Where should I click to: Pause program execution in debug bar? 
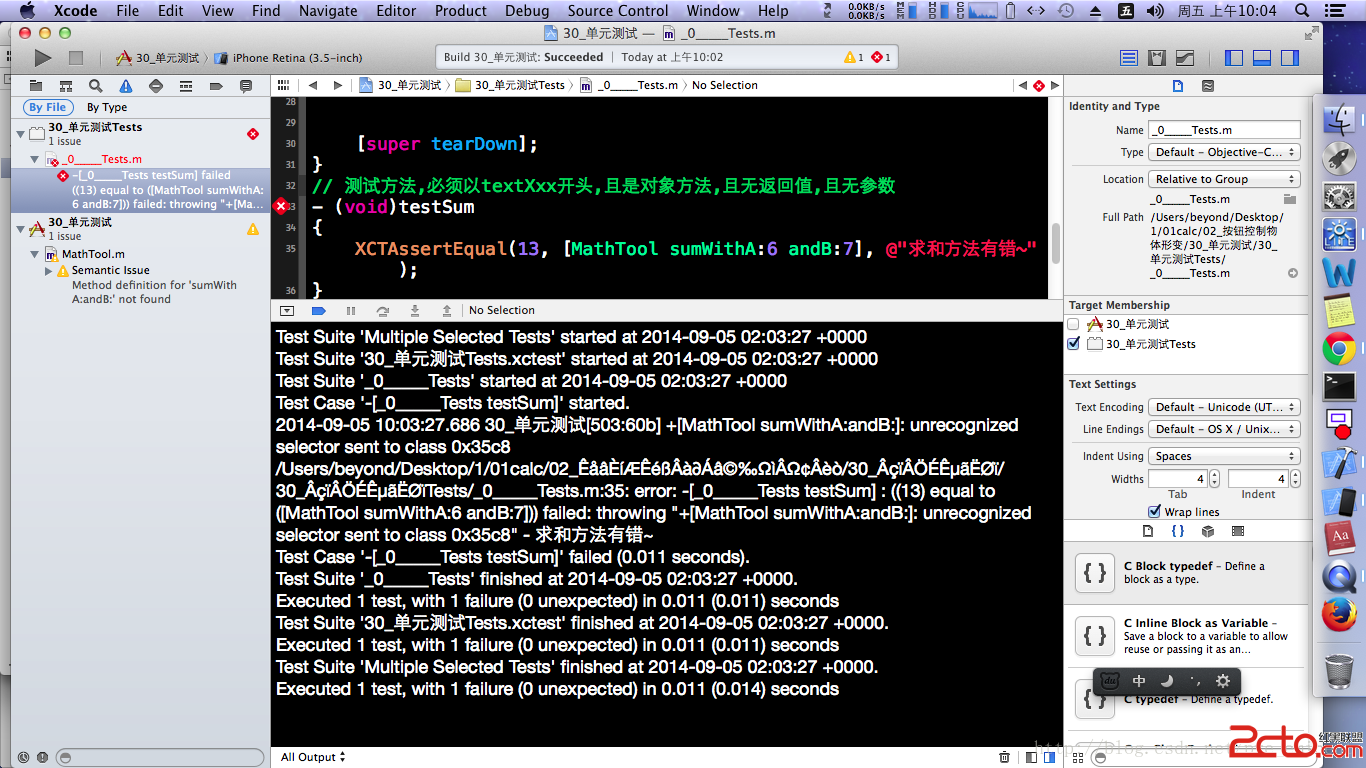351,311
